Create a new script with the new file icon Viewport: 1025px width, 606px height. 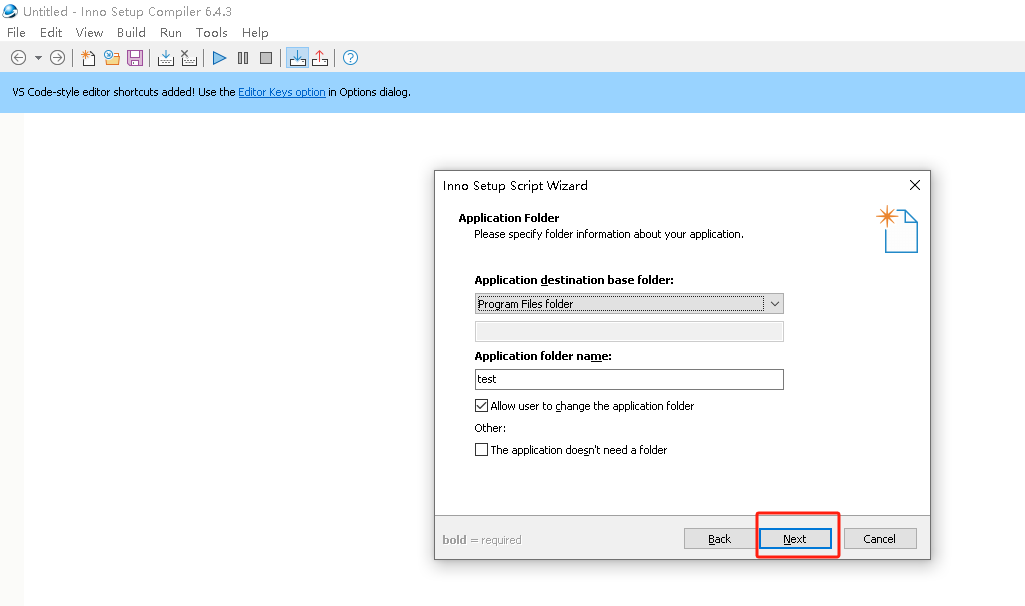click(x=88, y=57)
